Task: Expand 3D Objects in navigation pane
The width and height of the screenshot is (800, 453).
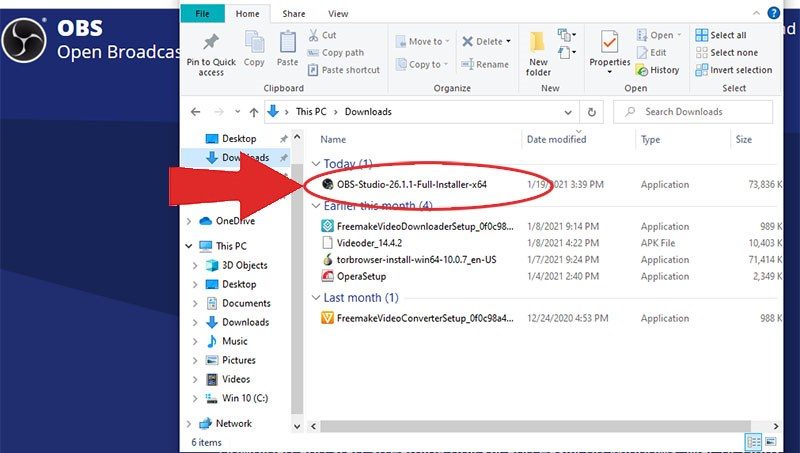Action: pos(195,266)
